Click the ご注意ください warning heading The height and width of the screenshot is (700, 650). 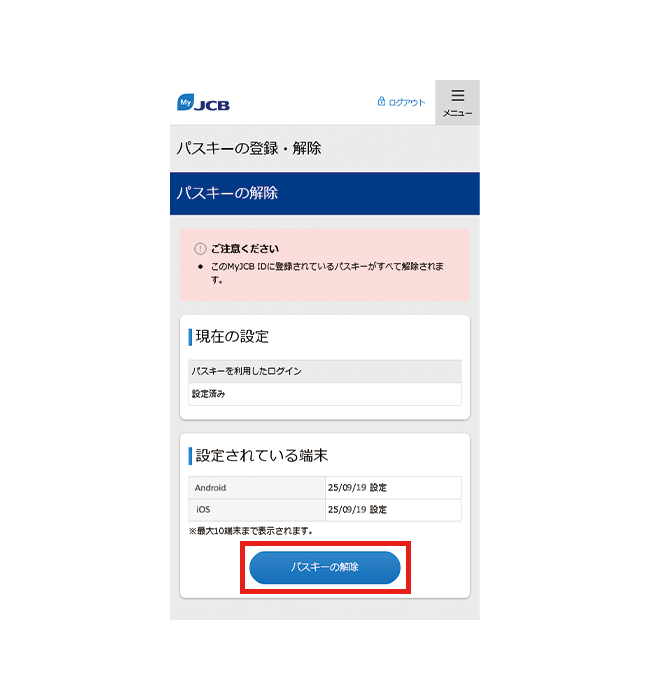245,249
